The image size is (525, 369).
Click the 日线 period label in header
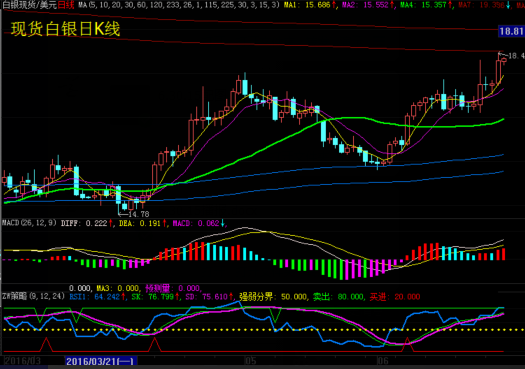point(66,5)
